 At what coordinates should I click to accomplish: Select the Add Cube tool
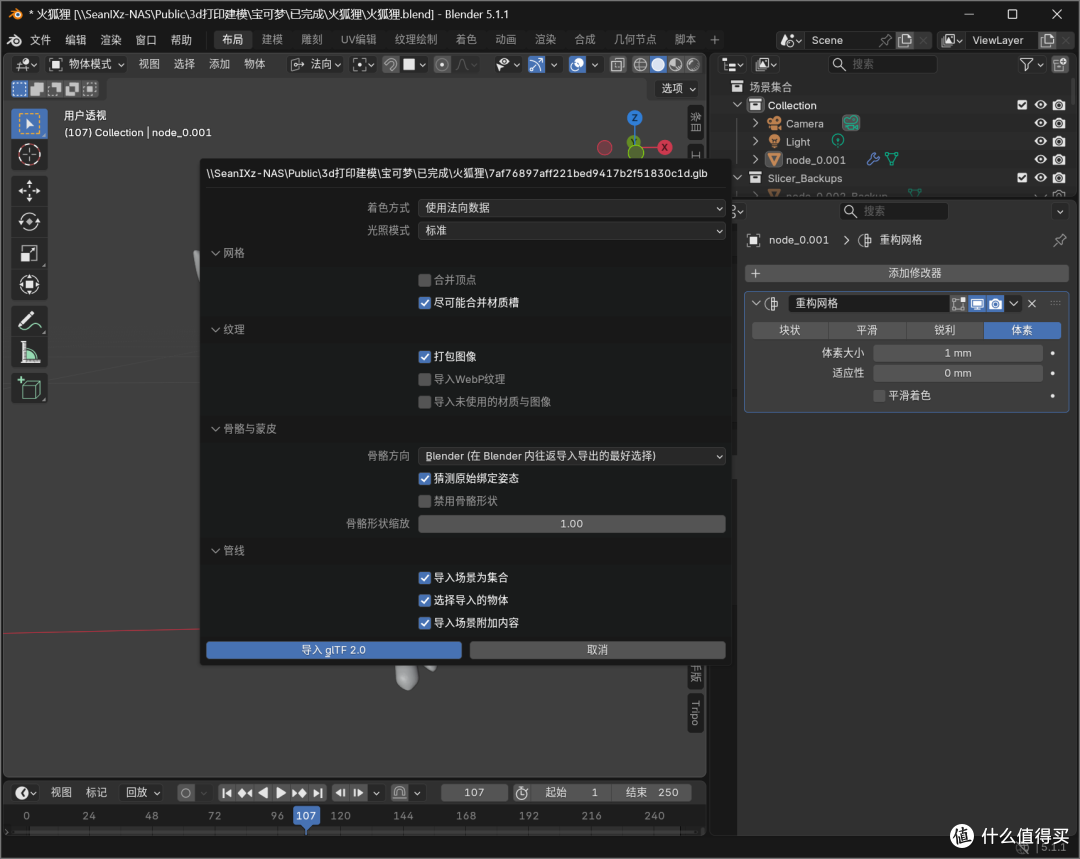click(x=29, y=389)
